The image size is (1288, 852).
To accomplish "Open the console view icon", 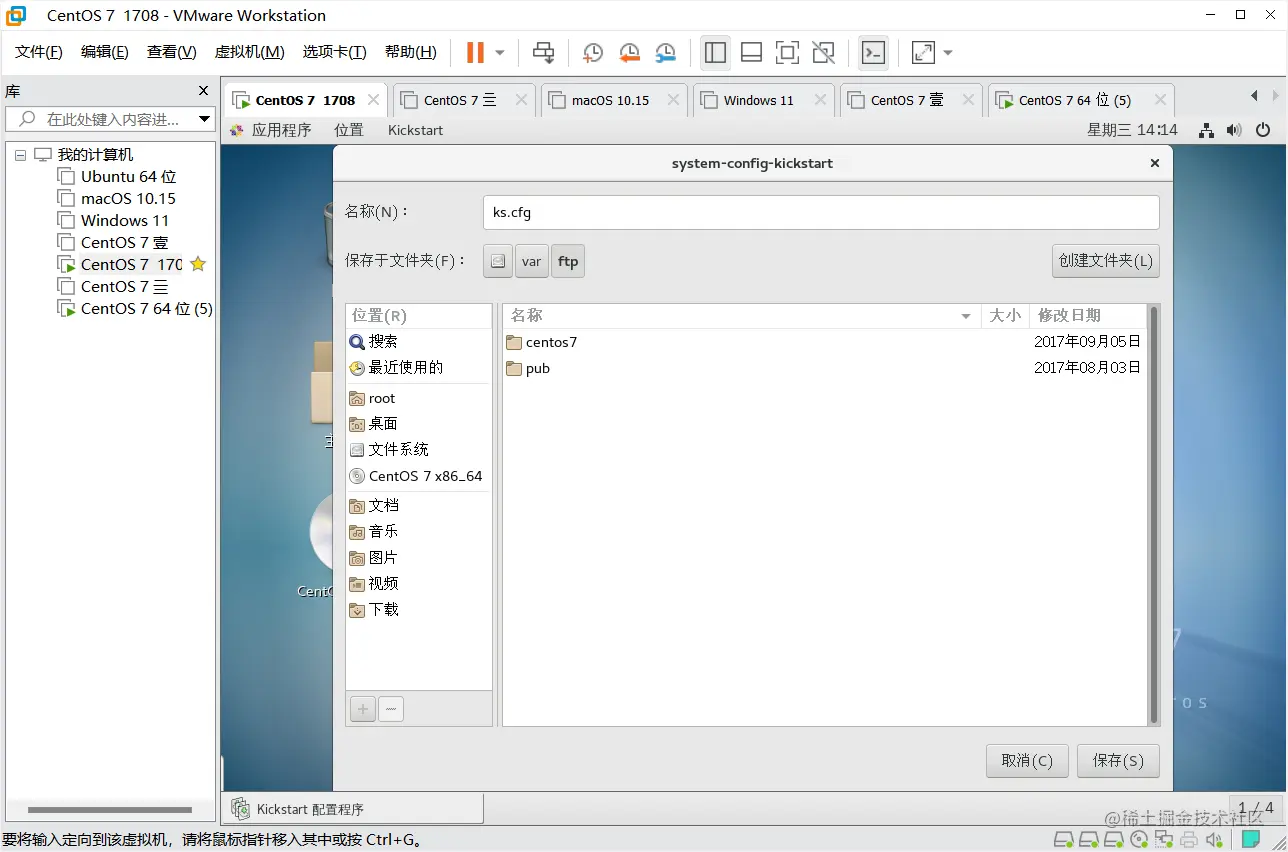I will tap(873, 52).
